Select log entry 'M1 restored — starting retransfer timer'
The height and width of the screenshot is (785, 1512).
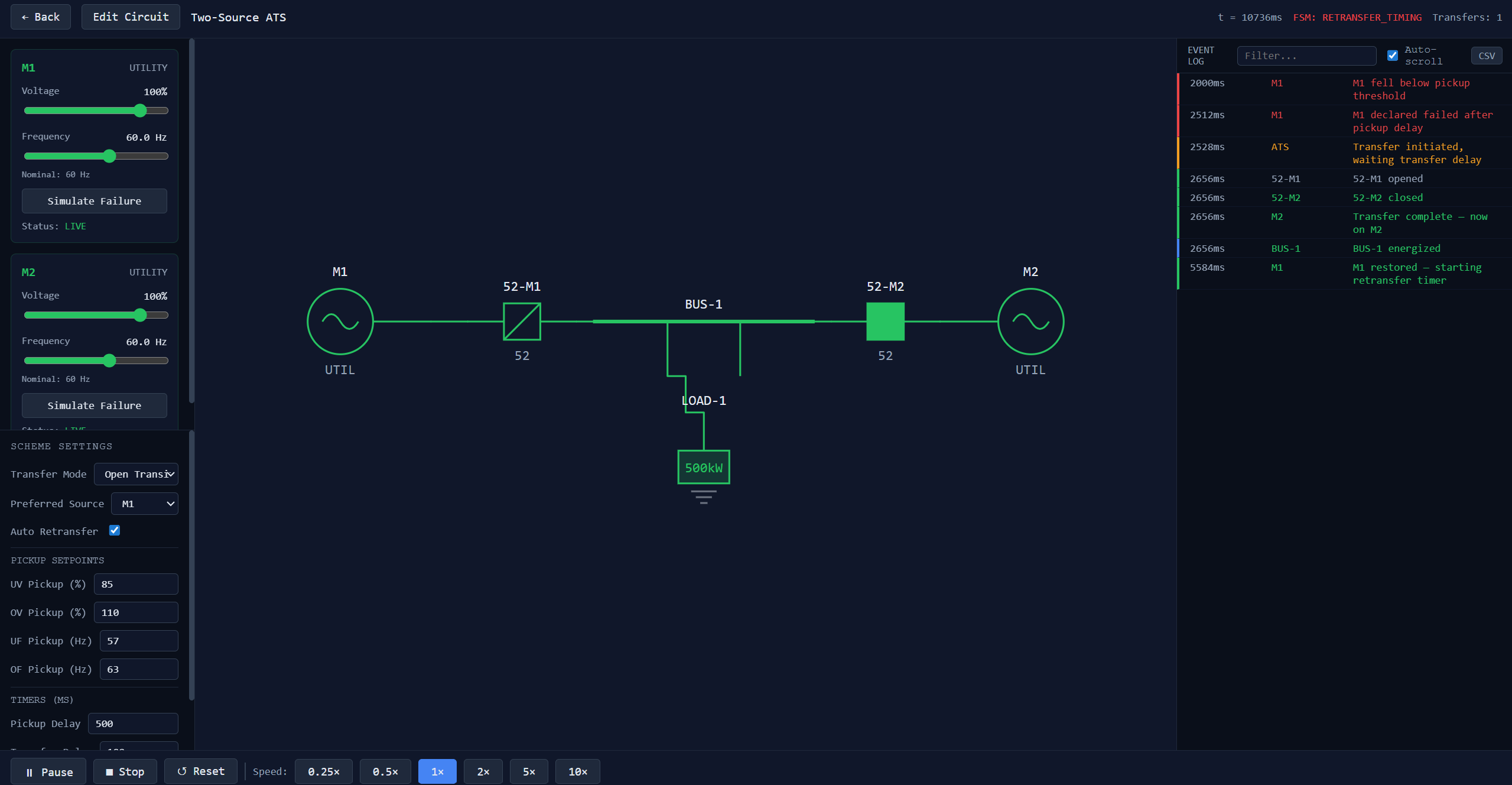[1345, 274]
